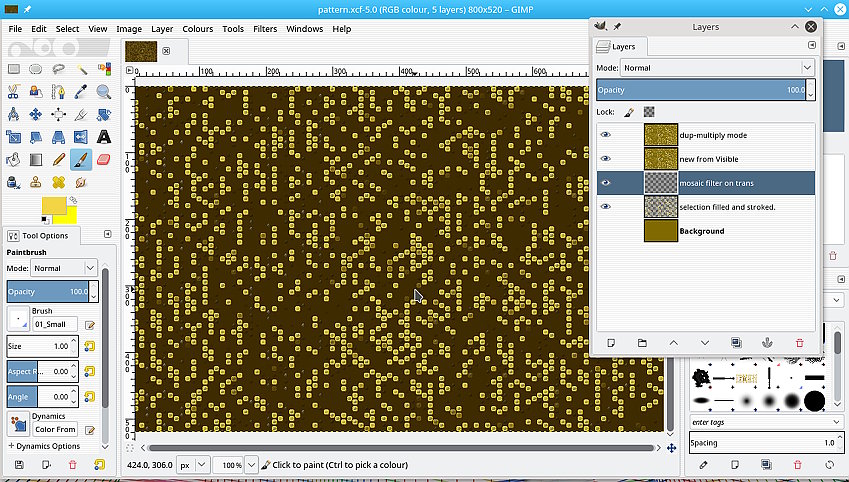Select the Text tool

pos(105,137)
